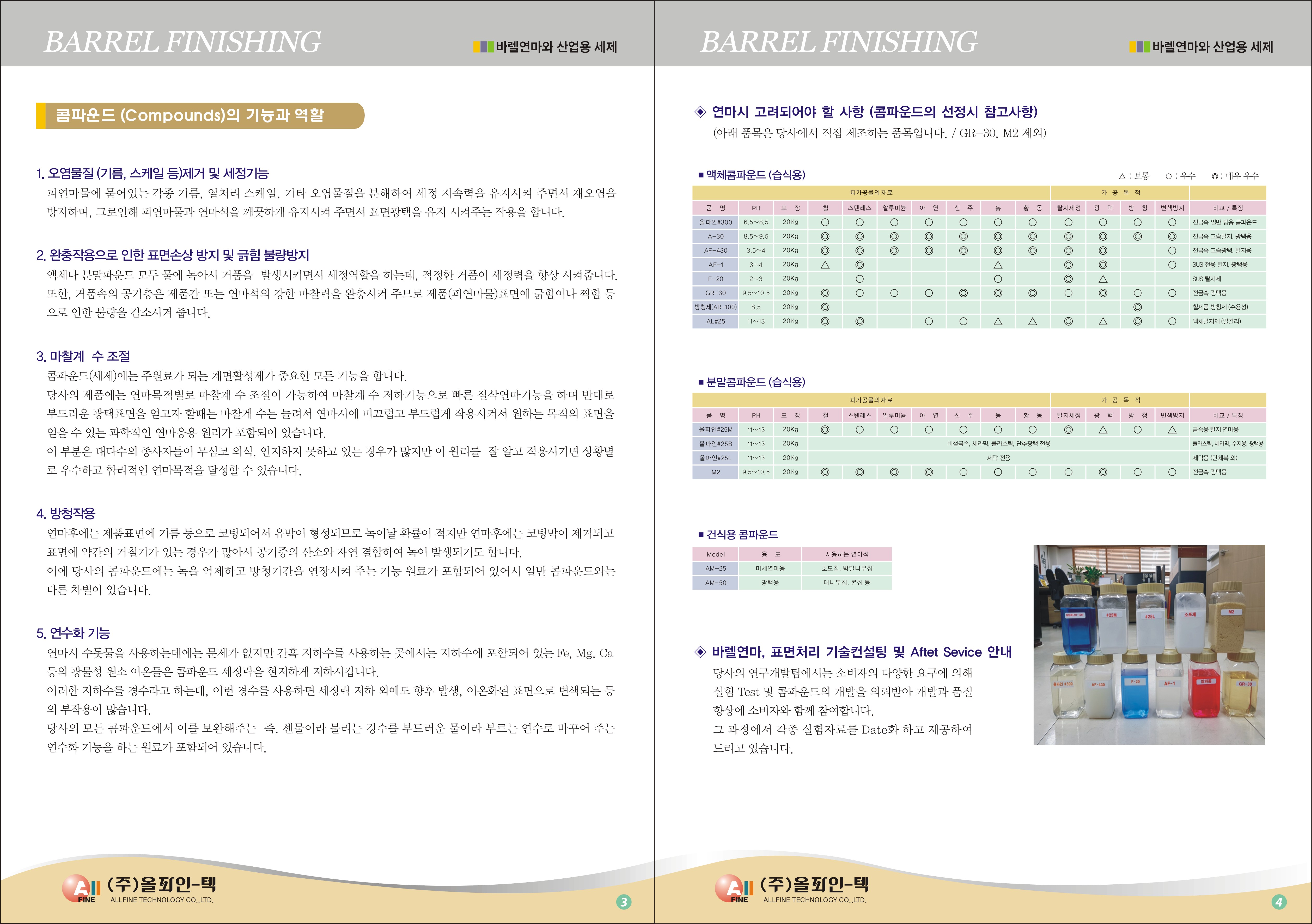Screen dimensions: 1312x924
Task: Click the yellow square in page 3 header
Action: [x=477, y=47]
